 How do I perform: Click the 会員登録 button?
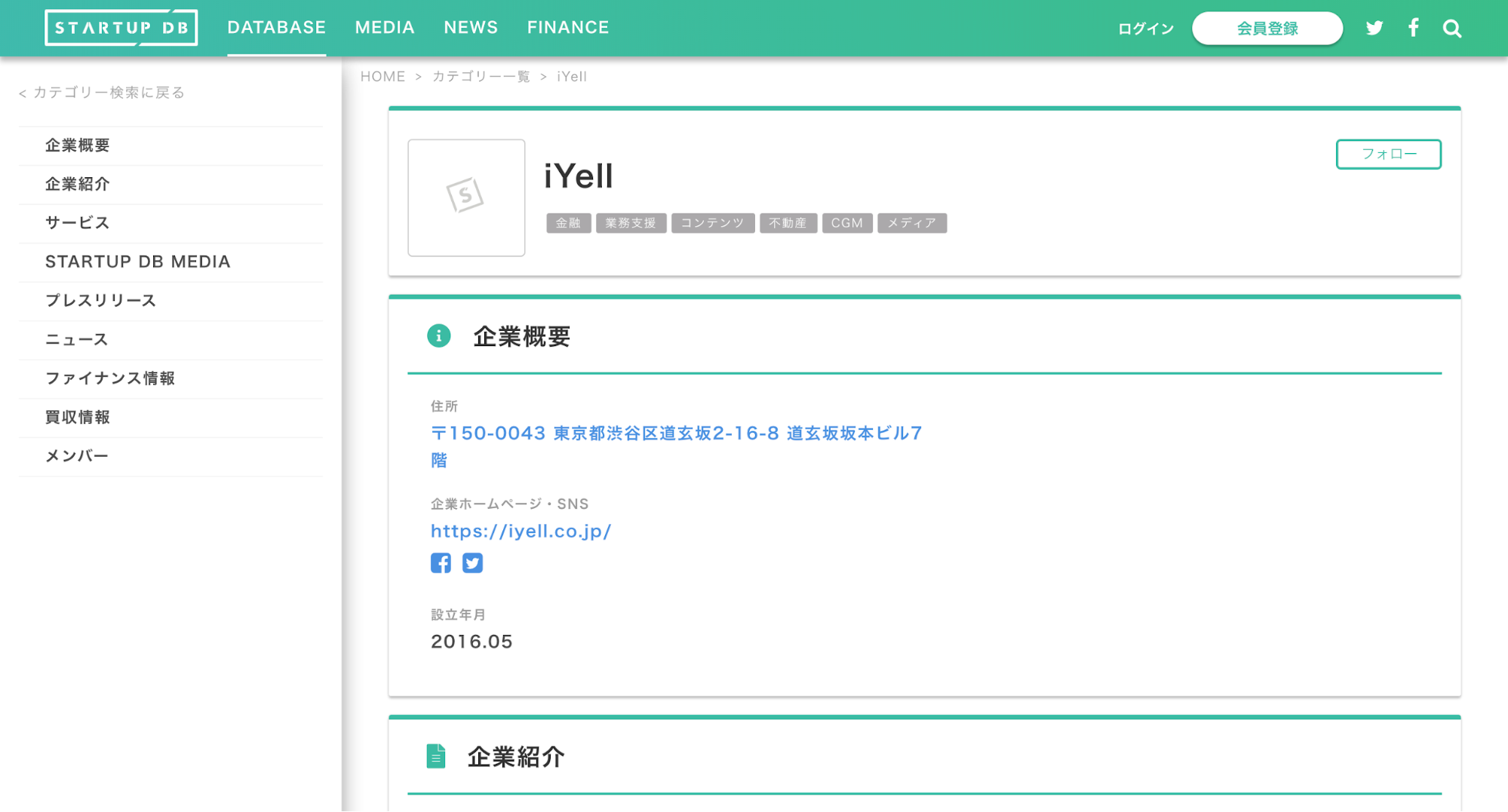click(x=1267, y=29)
